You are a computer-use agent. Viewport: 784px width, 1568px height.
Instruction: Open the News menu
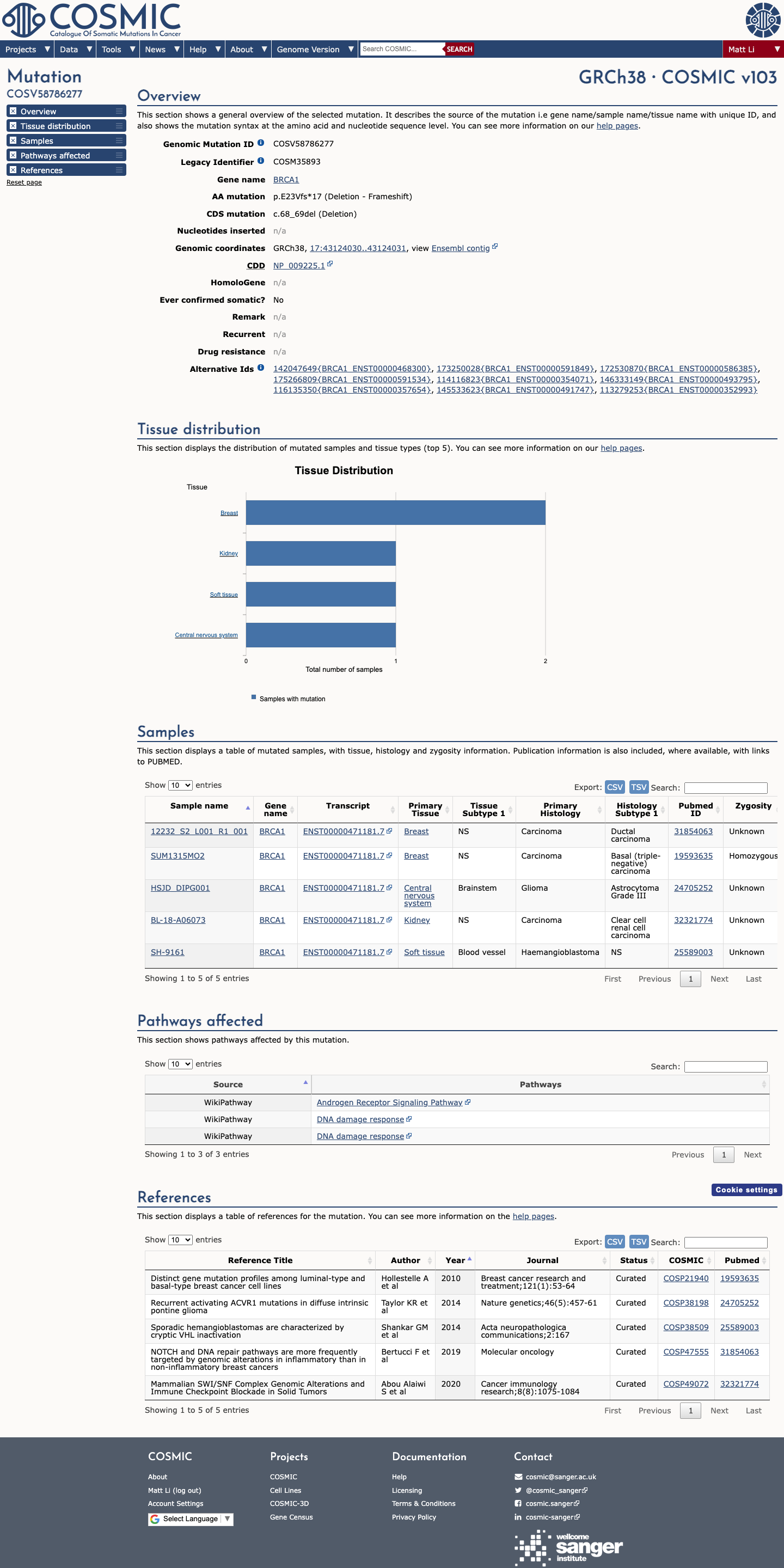click(x=161, y=50)
